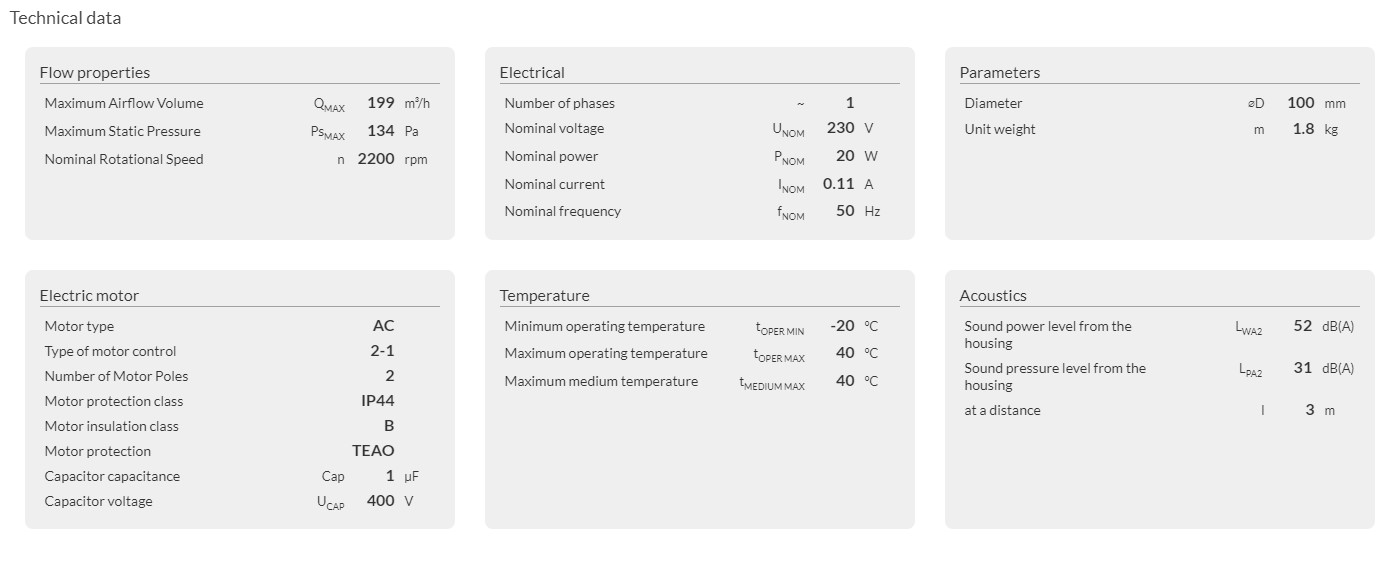1392x571 pixels.
Task: Select the Nominal voltage label
Action: point(554,128)
